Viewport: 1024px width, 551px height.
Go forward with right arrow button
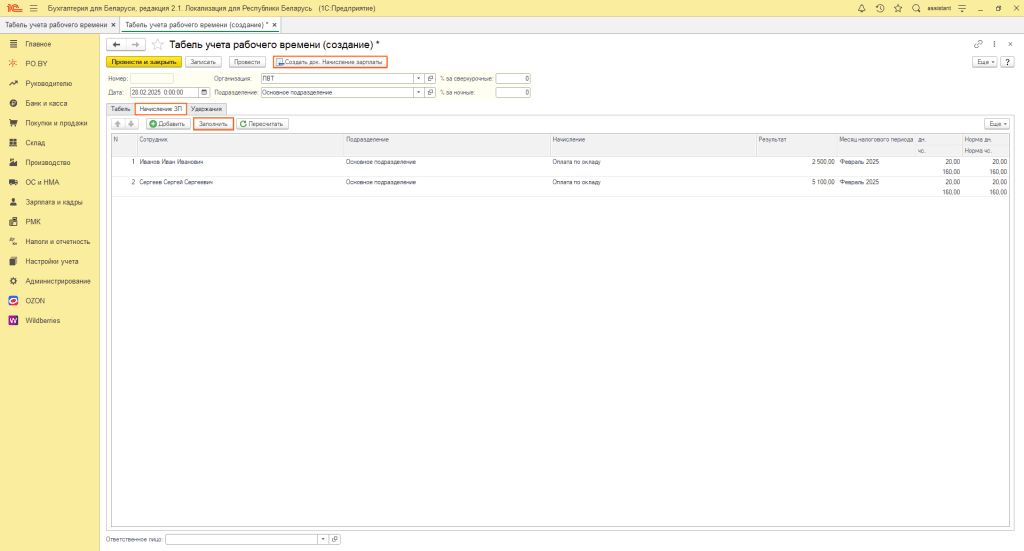pos(135,44)
